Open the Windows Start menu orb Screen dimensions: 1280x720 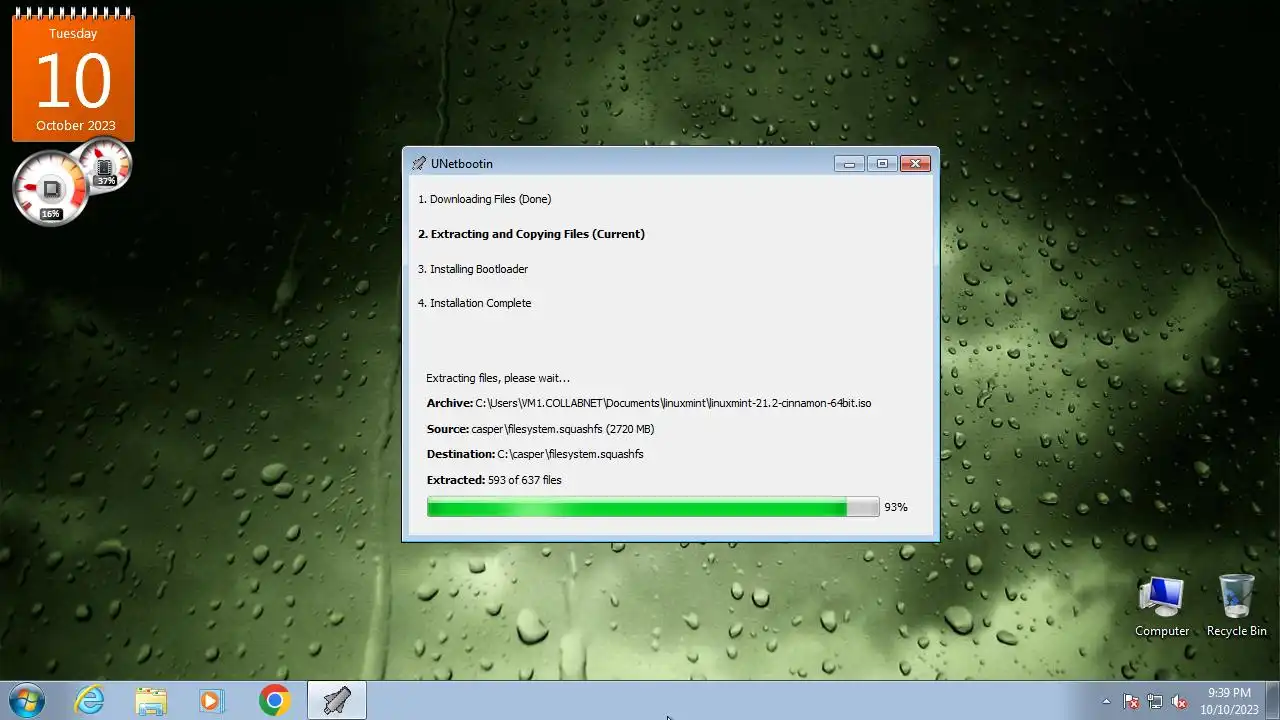pos(26,700)
